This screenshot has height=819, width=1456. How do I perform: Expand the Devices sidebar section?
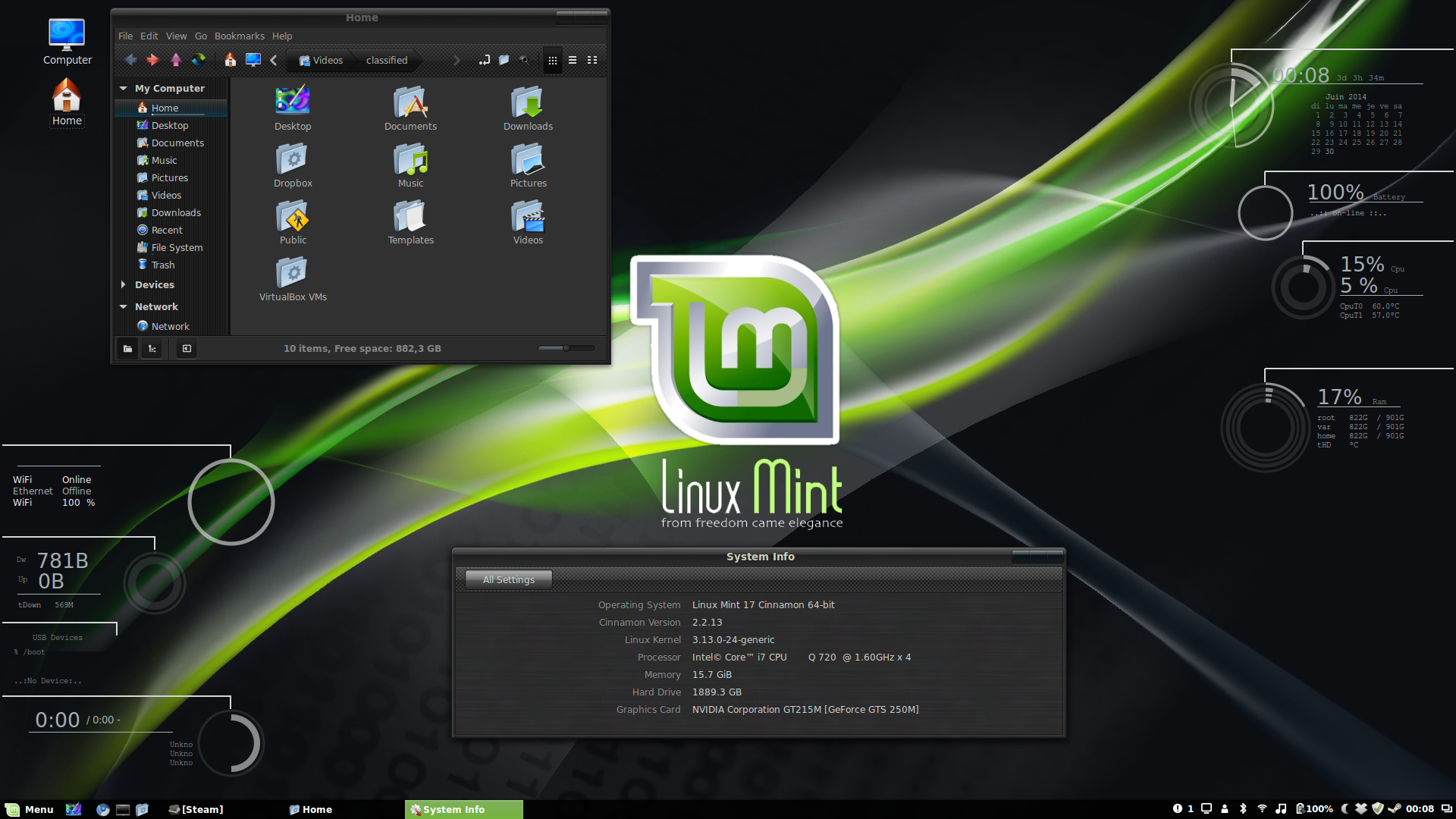[x=123, y=285]
